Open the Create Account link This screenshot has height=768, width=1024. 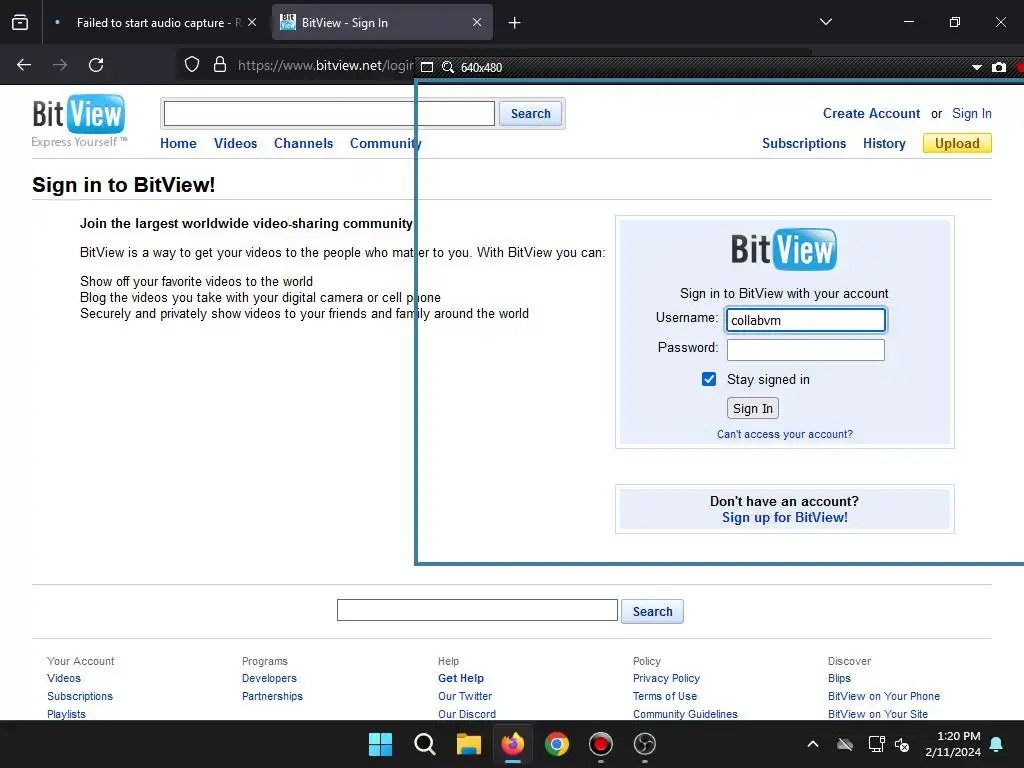coord(871,113)
